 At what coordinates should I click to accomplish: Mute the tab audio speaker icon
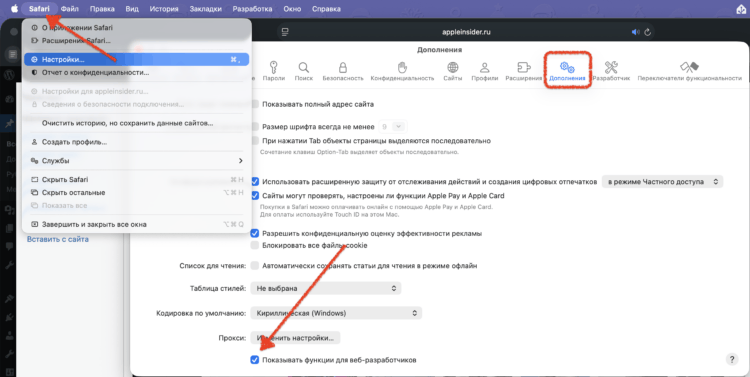click(x=635, y=32)
